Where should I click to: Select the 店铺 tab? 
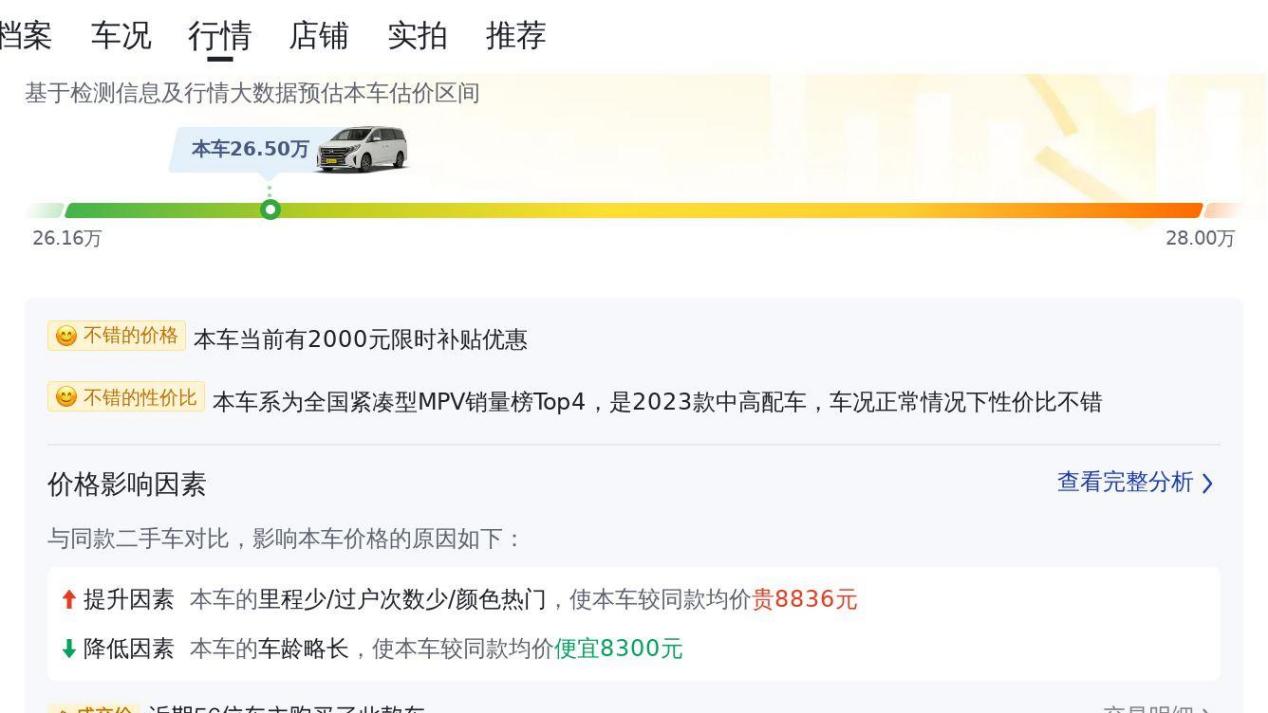tap(319, 36)
